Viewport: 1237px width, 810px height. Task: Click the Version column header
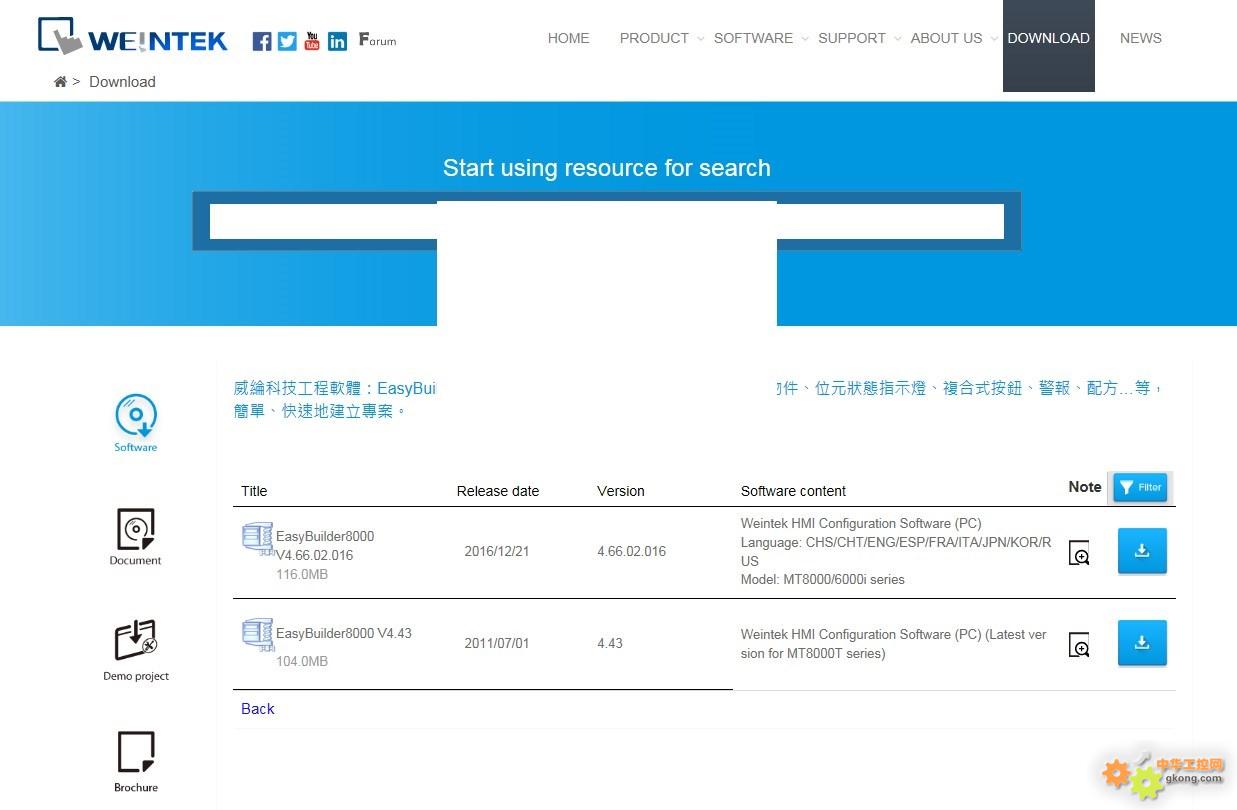pyautogui.click(x=621, y=491)
